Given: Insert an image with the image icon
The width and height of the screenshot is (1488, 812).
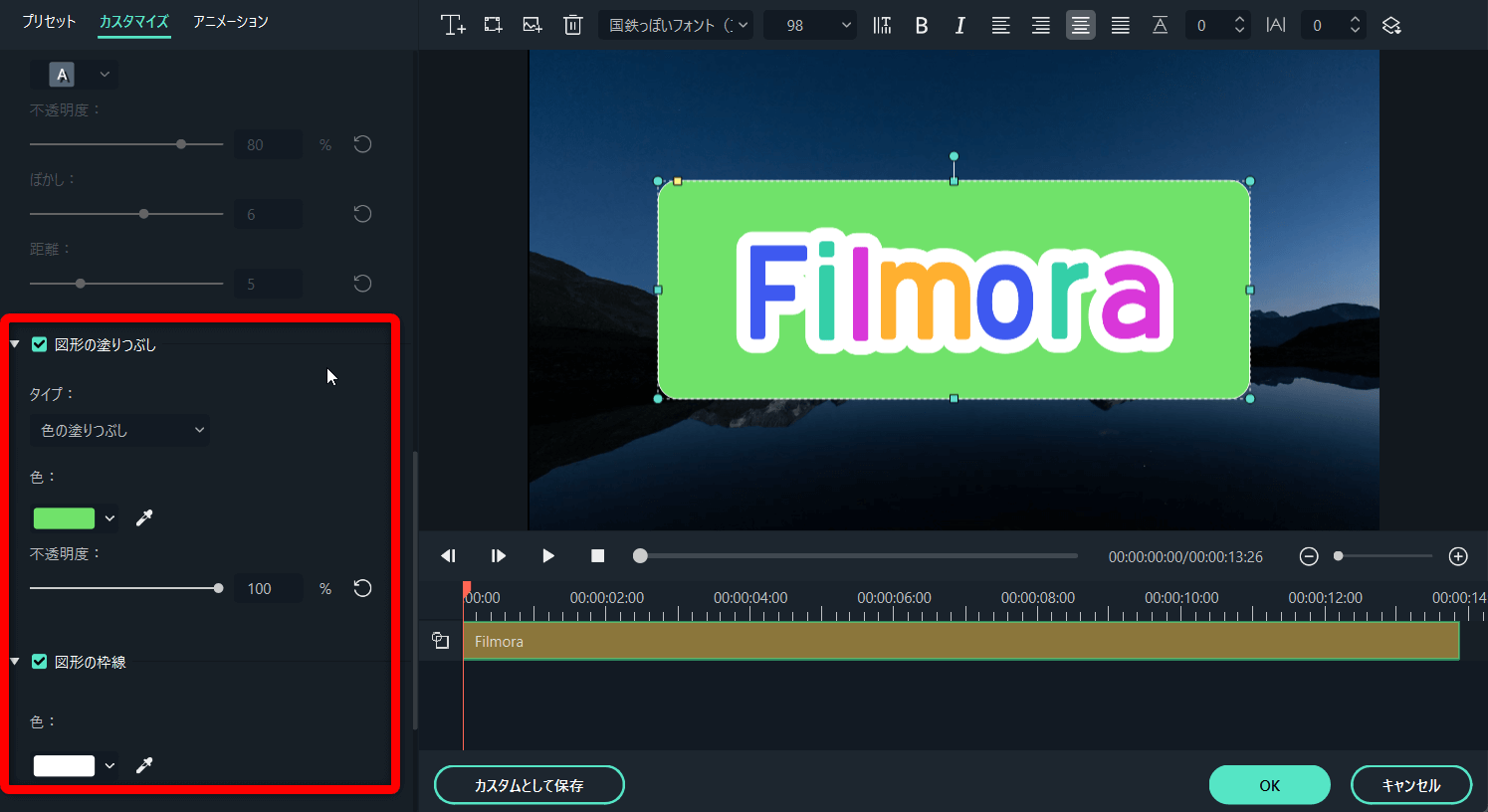Looking at the screenshot, I should point(532,25).
